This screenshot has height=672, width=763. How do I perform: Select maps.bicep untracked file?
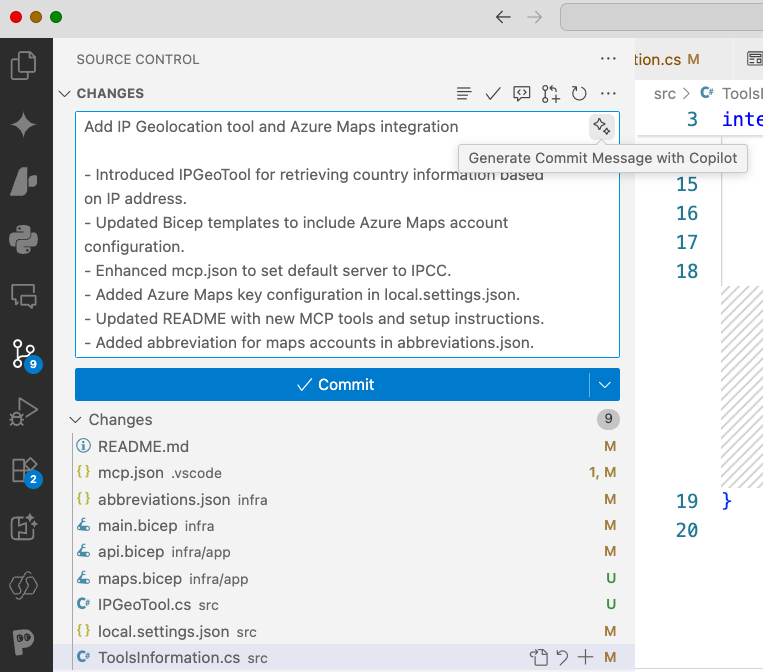345,579
